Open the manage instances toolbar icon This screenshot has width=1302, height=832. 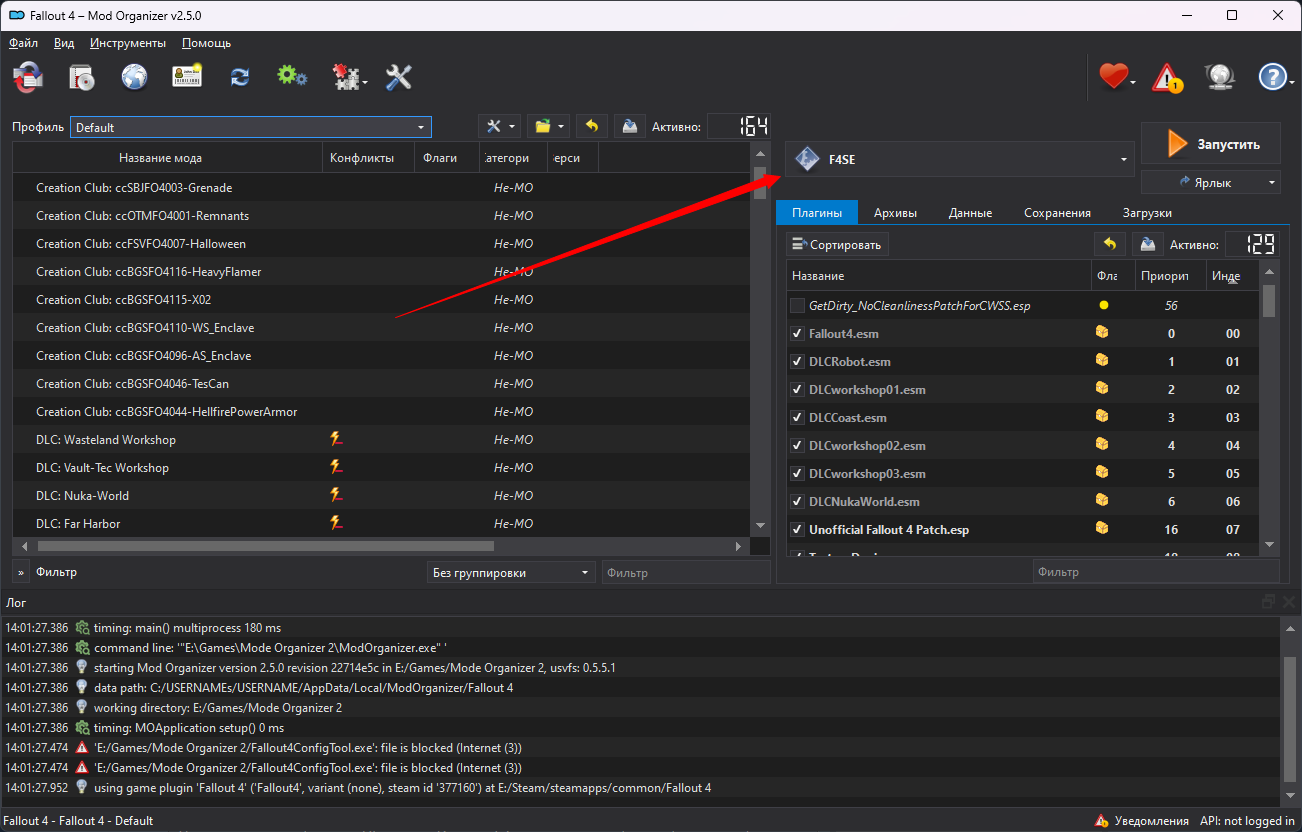[27, 77]
